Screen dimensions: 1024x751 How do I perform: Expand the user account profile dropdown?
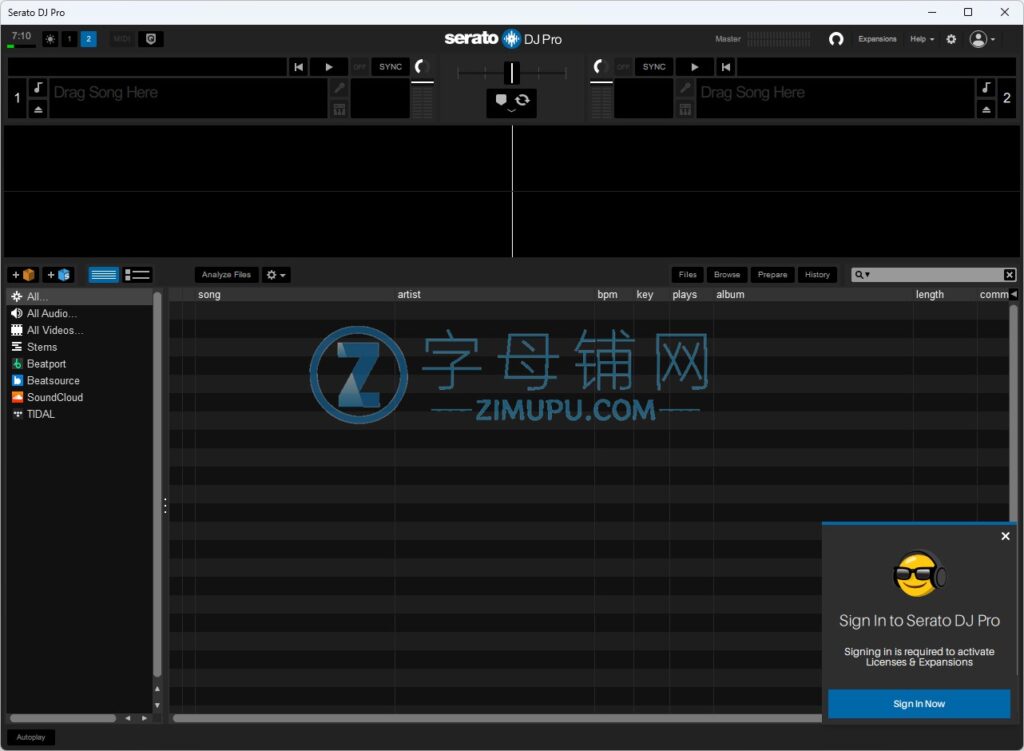click(982, 39)
